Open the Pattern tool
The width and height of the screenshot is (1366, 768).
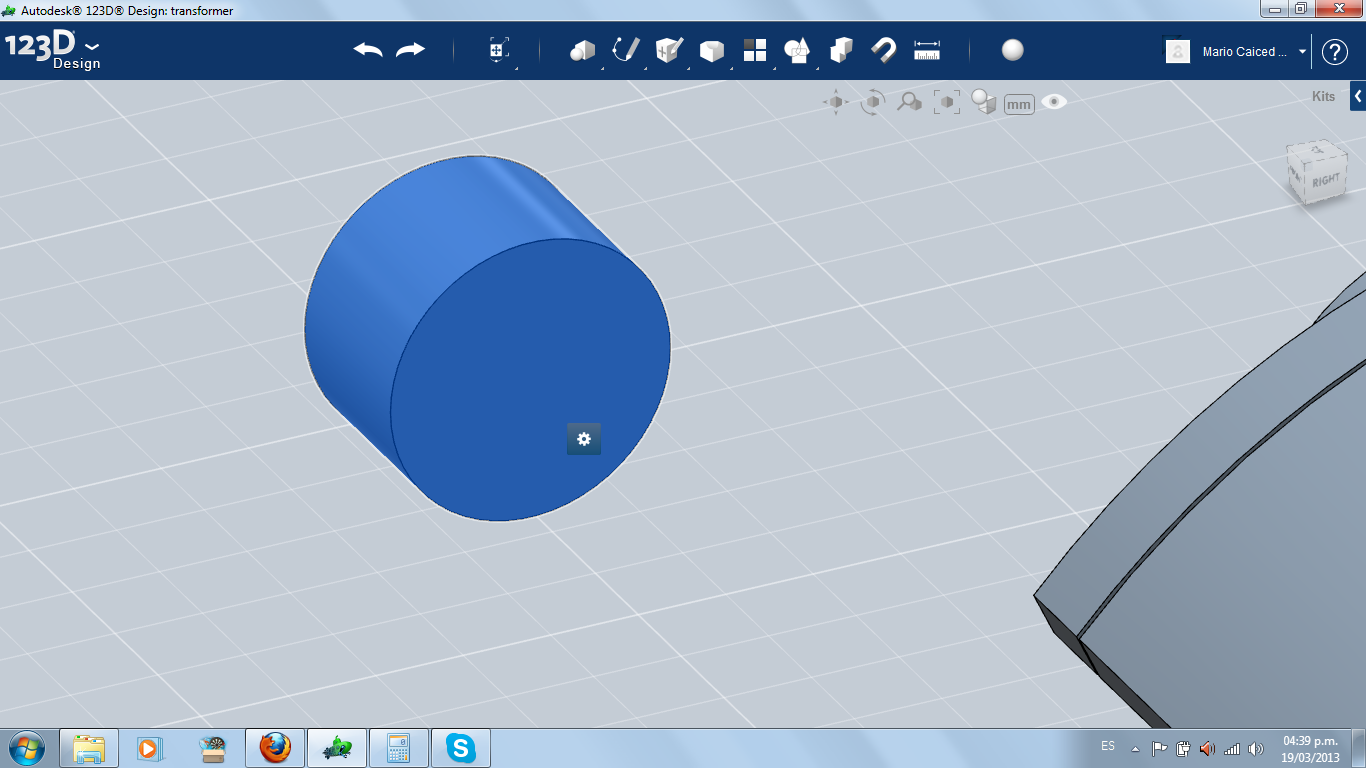tap(755, 50)
